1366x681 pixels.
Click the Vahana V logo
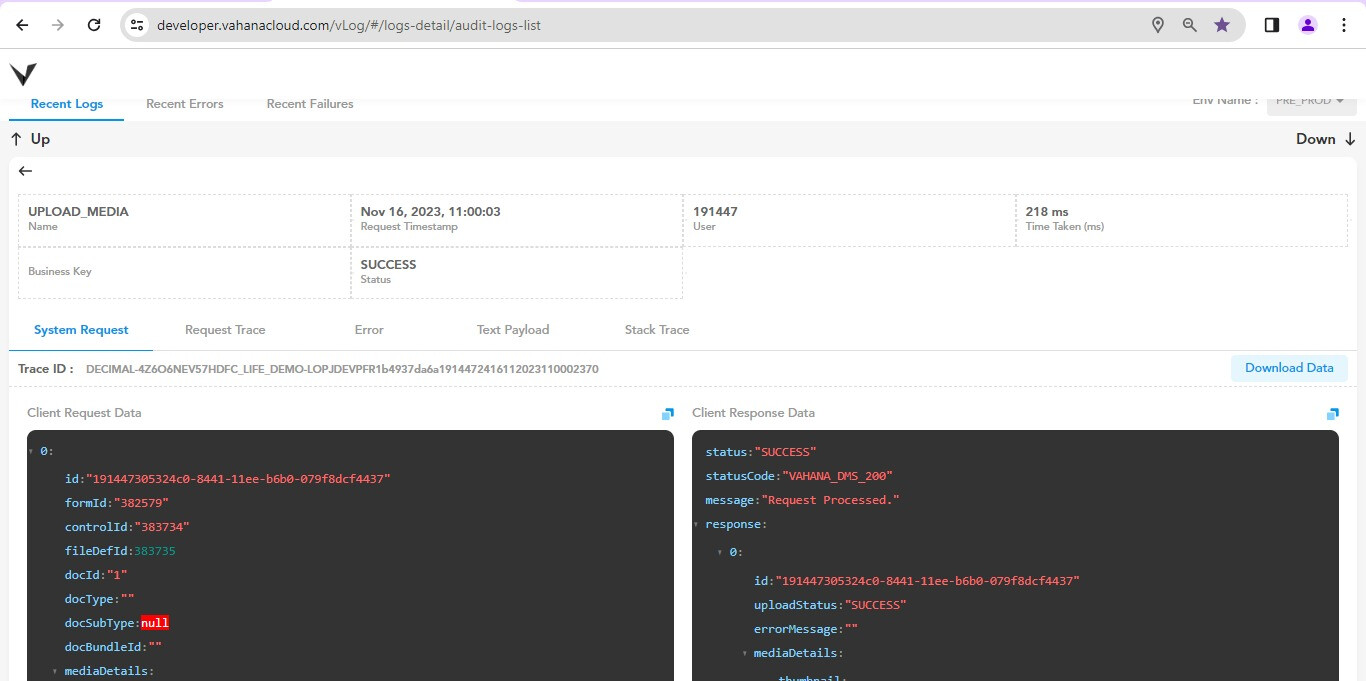pyautogui.click(x=23, y=74)
